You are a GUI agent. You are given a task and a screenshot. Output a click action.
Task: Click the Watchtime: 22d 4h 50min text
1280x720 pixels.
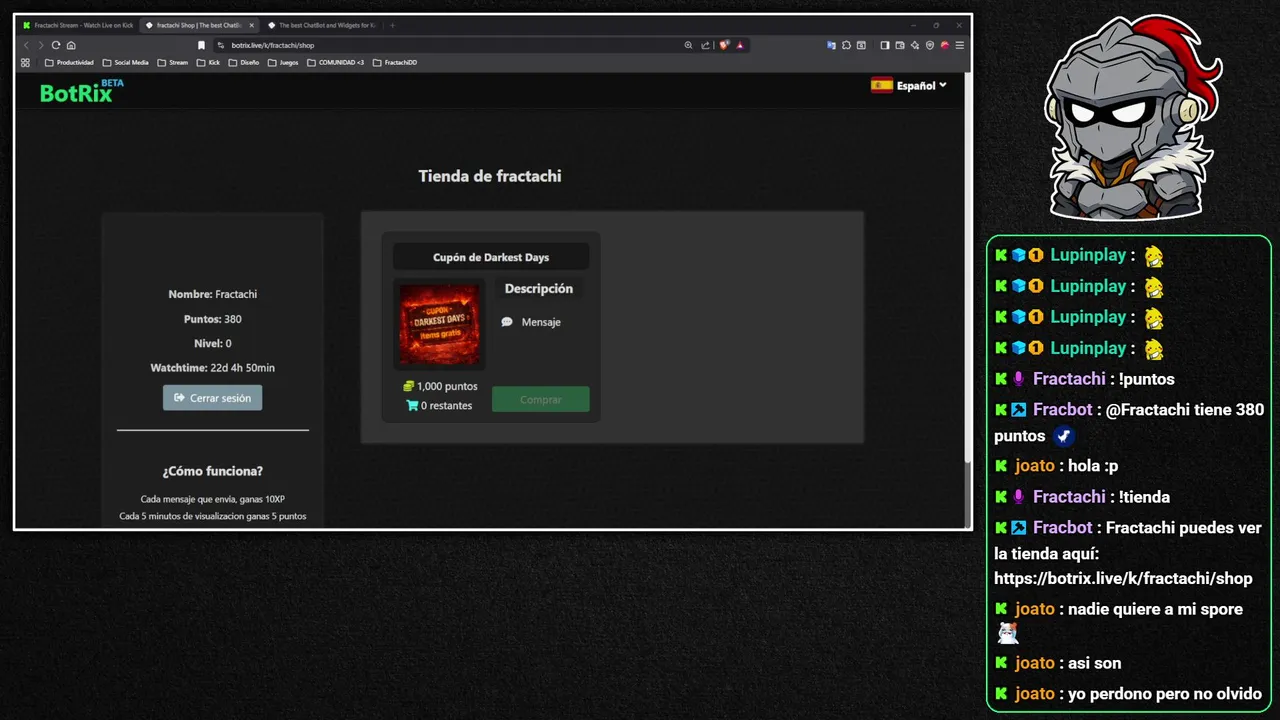(x=213, y=368)
